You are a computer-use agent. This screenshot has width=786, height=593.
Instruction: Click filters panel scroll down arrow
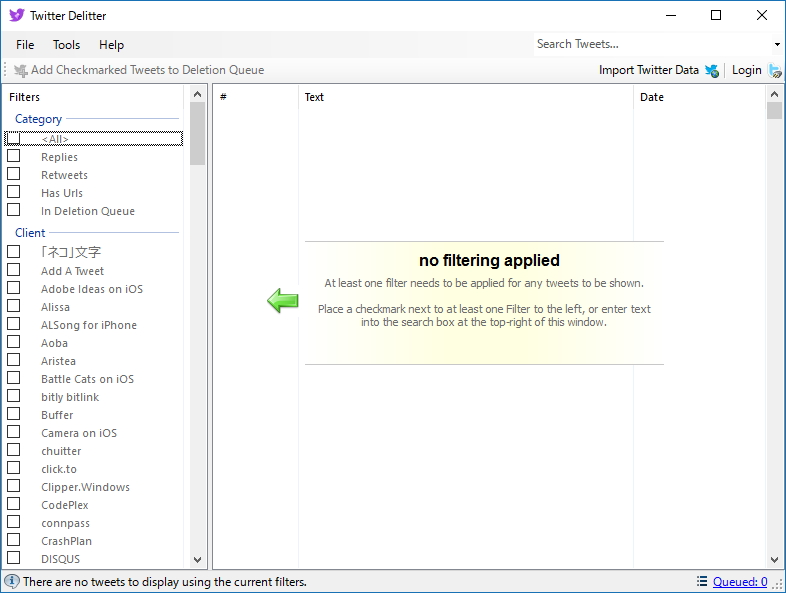[x=198, y=560]
